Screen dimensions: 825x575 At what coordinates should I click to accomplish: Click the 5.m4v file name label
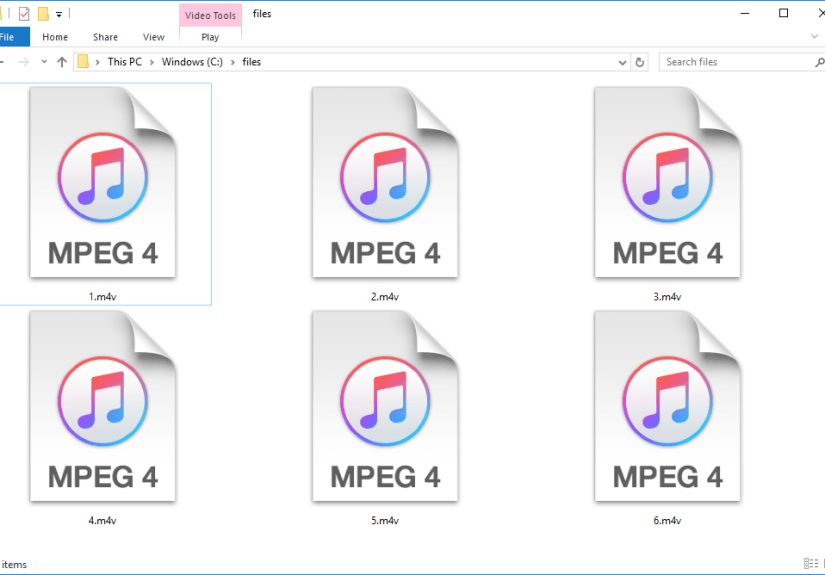coord(385,521)
